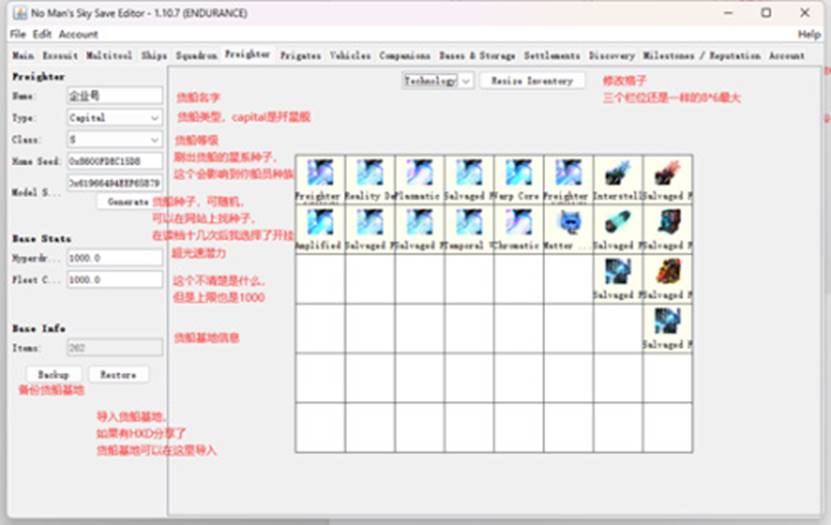Image resolution: width=831 pixels, height=525 pixels.
Task: Open the Account menu in menu bar
Action: click(78, 34)
